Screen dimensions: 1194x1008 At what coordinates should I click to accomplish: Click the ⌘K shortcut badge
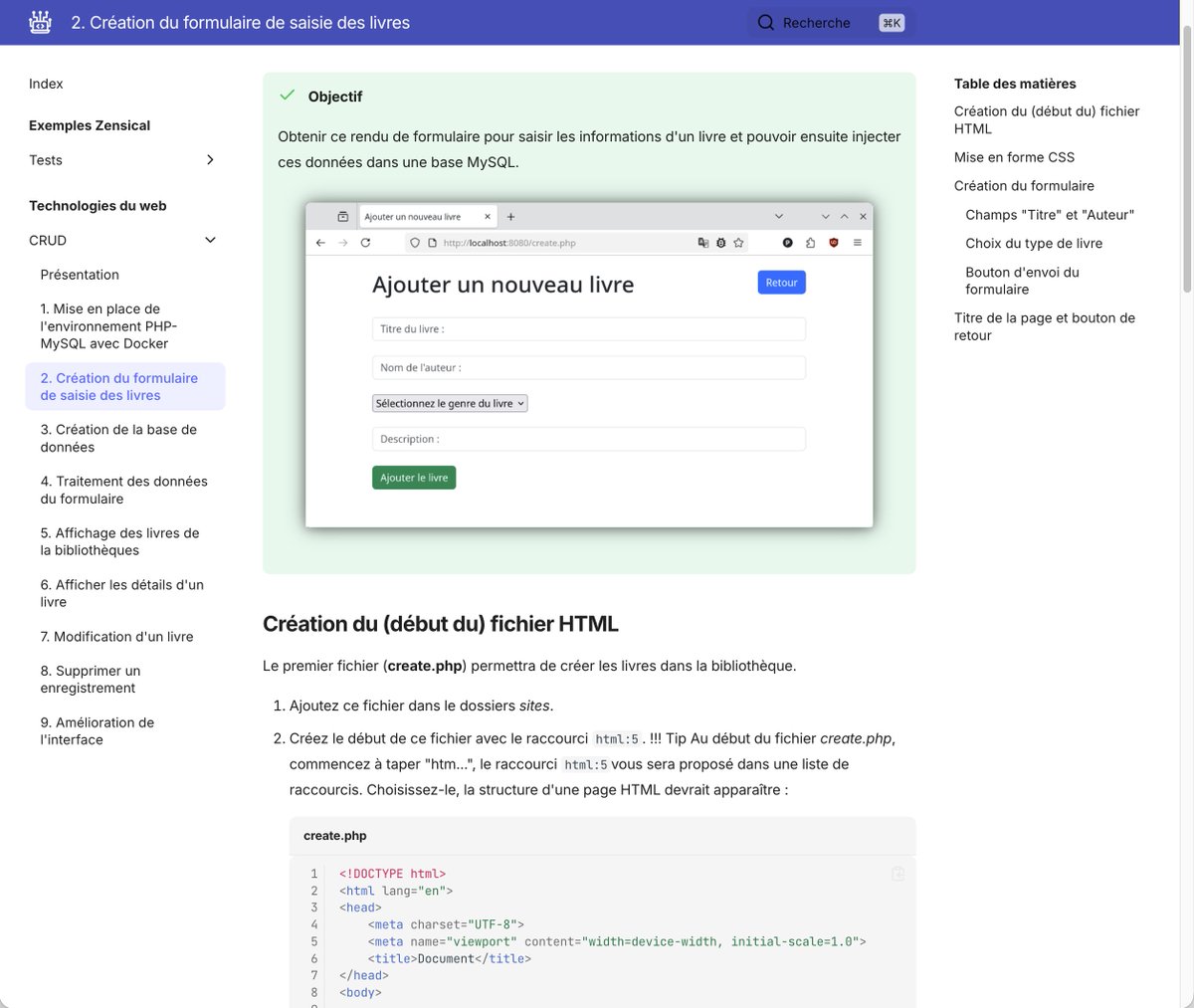(x=892, y=23)
